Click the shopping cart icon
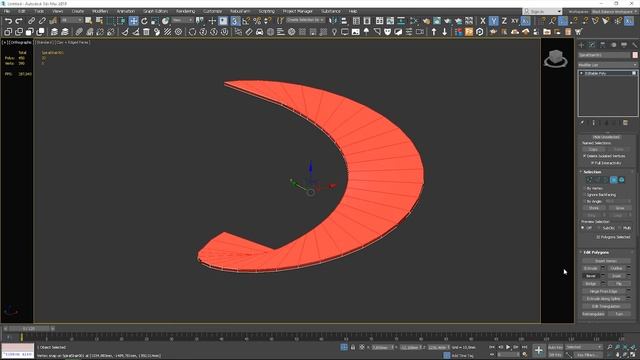The image size is (640, 360). pyautogui.click(x=578, y=32)
